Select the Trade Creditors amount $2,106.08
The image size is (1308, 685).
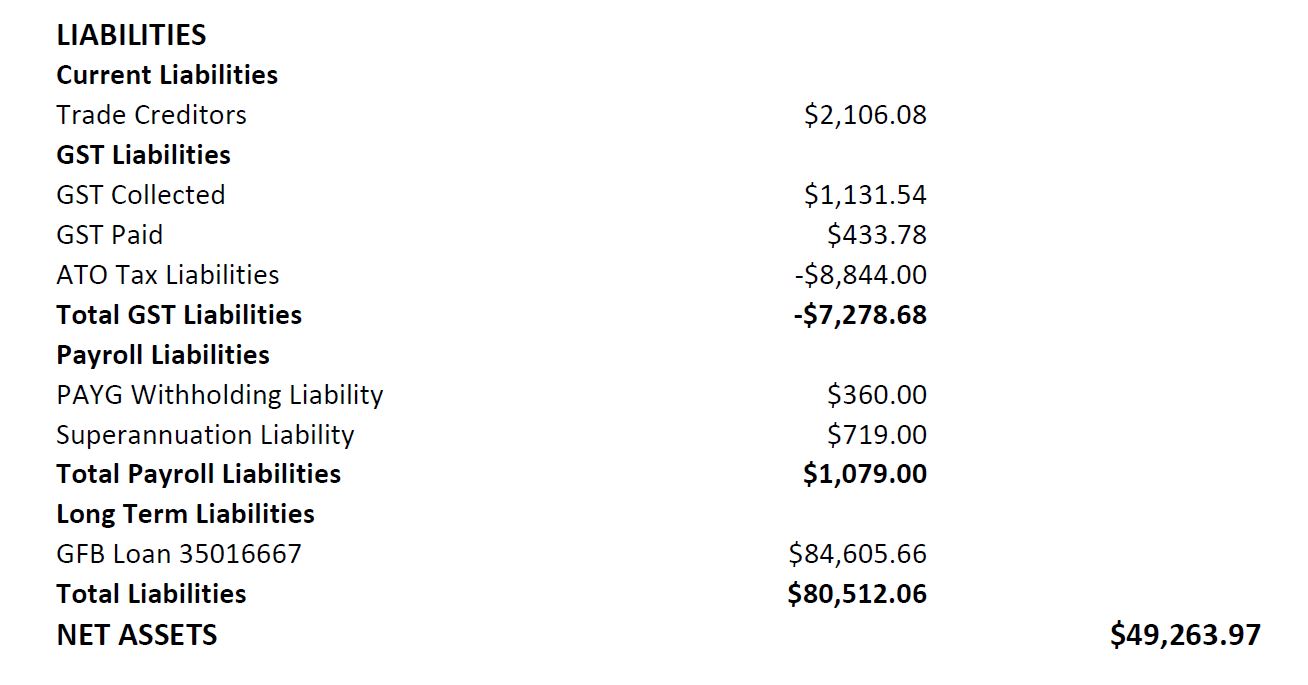point(865,115)
